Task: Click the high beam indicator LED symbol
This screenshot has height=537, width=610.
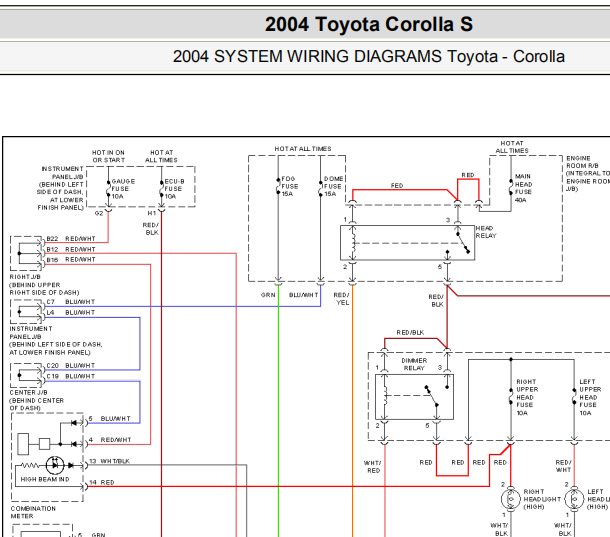Action: (x=55, y=465)
